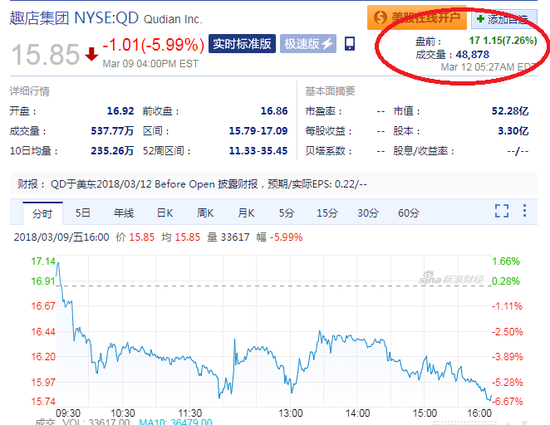
Task: Click the 市值 value 52.28亿
Action: pos(510,111)
